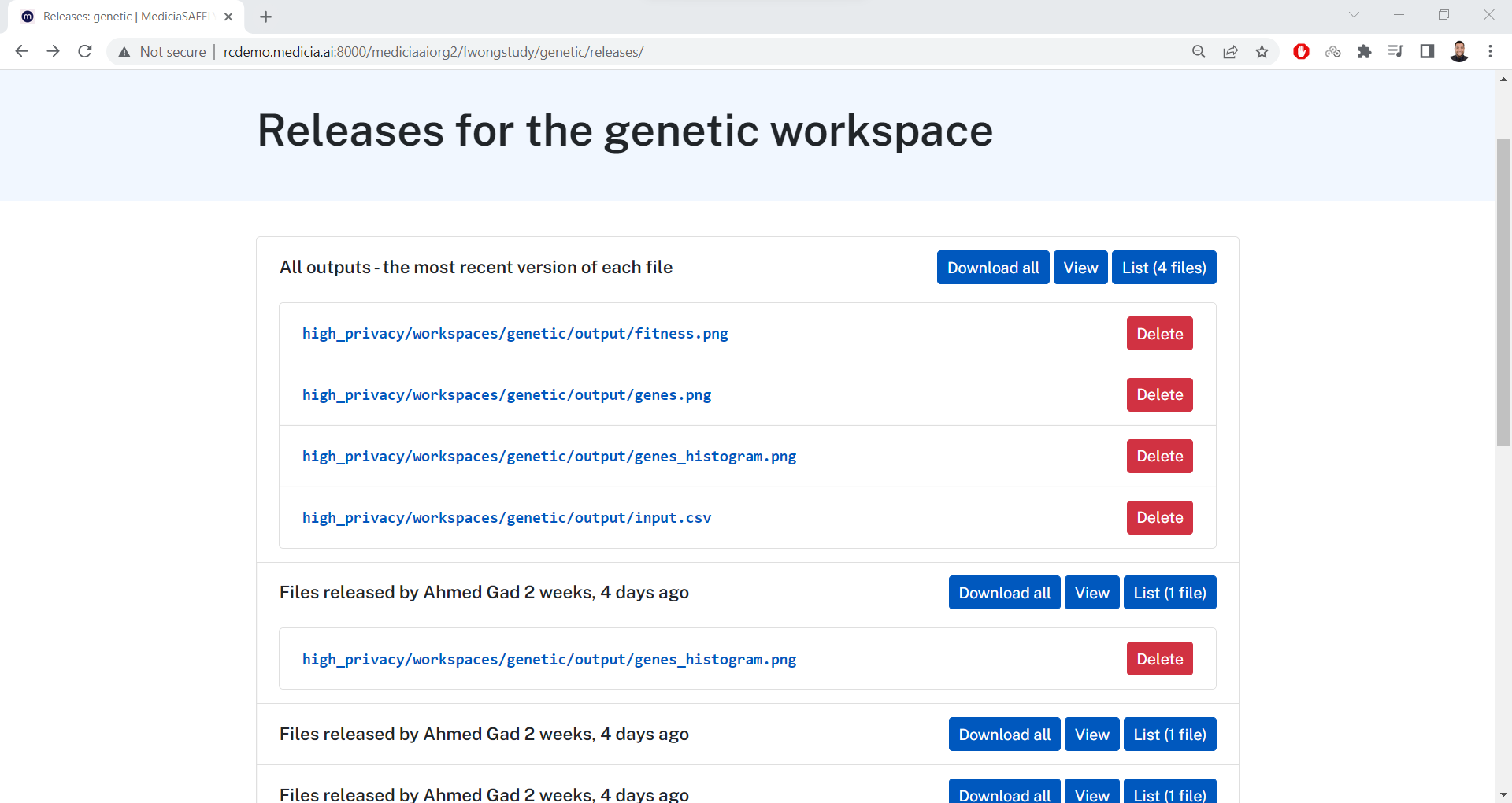
Task: Download all for first Ahmed Gad release
Action: click(1004, 593)
